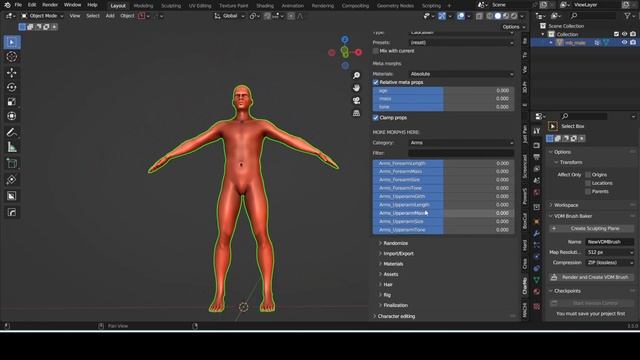The height and width of the screenshot is (360, 640).
Task: Open the Global transform orientation dropdown
Action: click(229, 16)
